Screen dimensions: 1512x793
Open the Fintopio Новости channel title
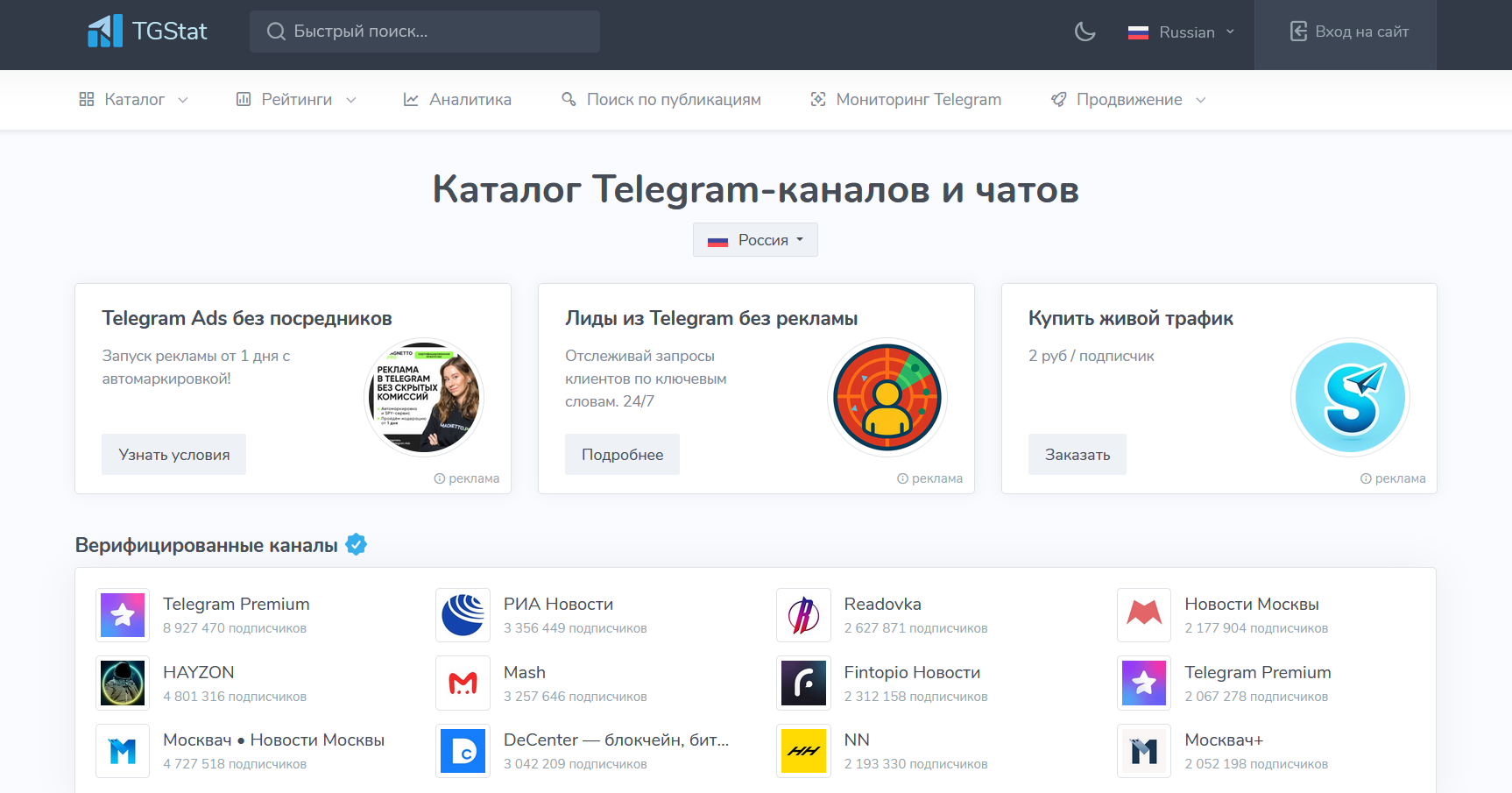point(912,672)
